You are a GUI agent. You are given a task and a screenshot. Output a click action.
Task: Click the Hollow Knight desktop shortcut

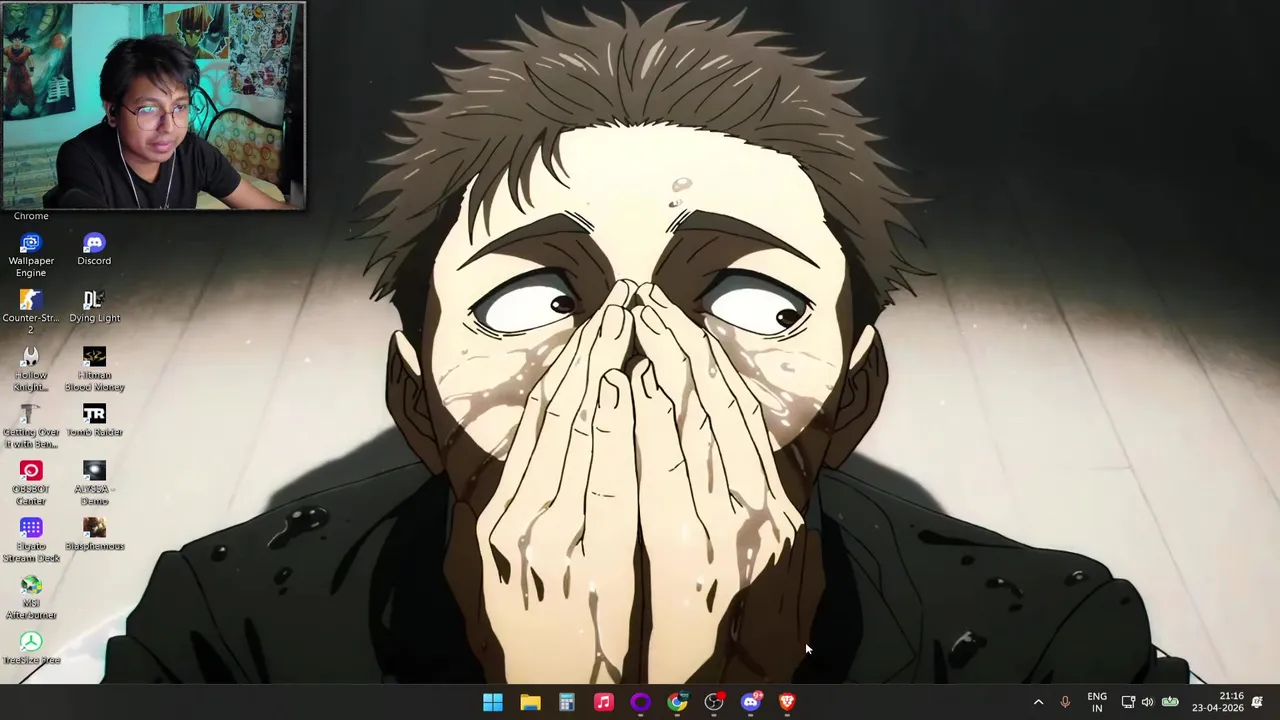[x=31, y=369]
